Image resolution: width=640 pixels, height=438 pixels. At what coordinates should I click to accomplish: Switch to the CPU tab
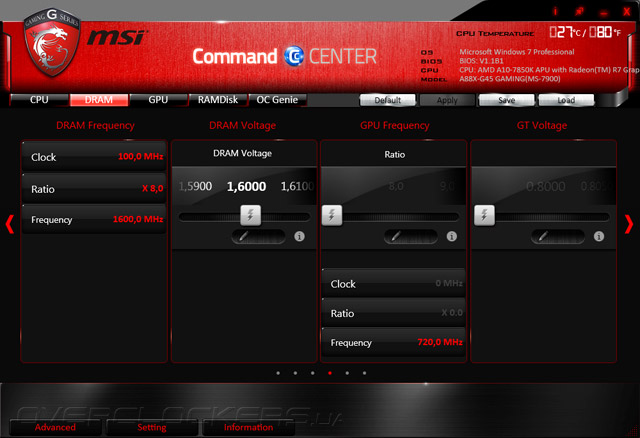click(x=39, y=100)
